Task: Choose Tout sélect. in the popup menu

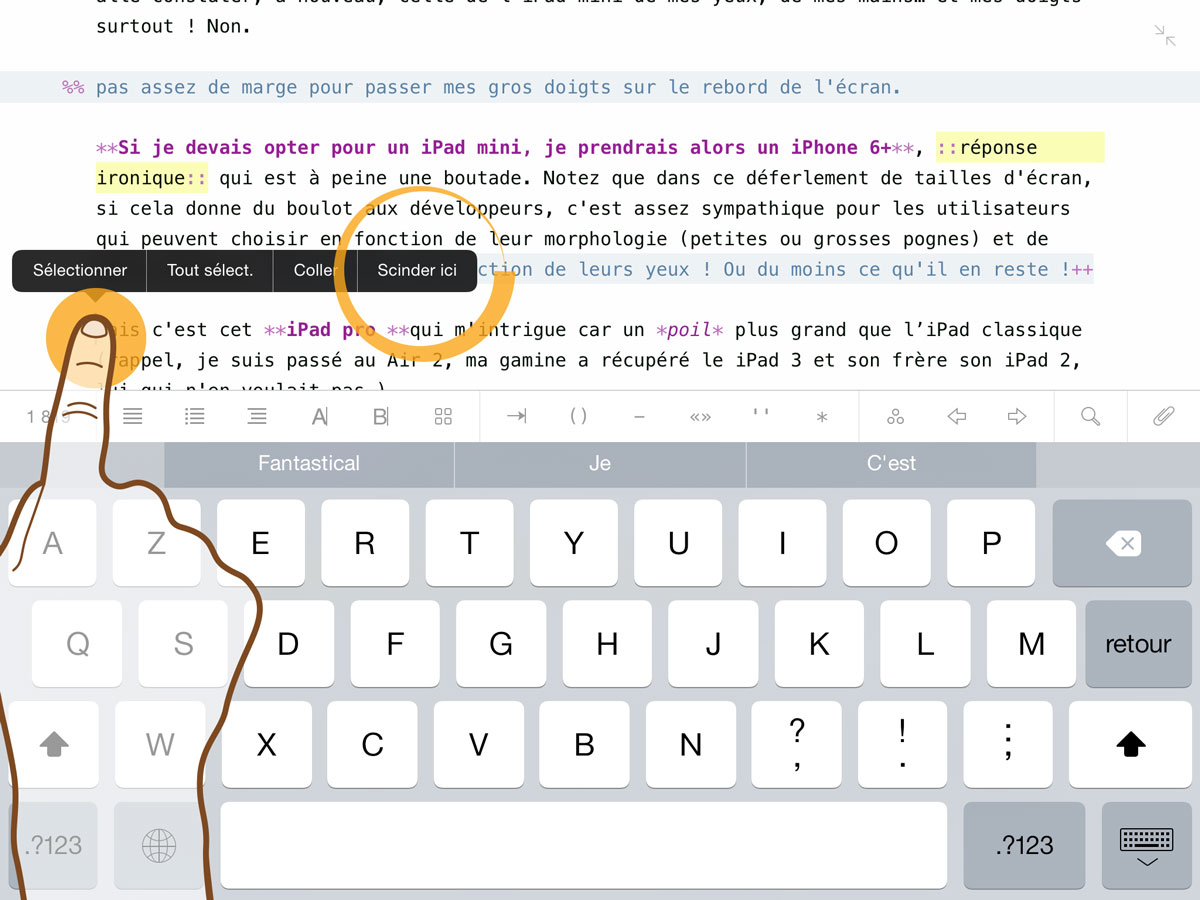Action: click(x=210, y=270)
